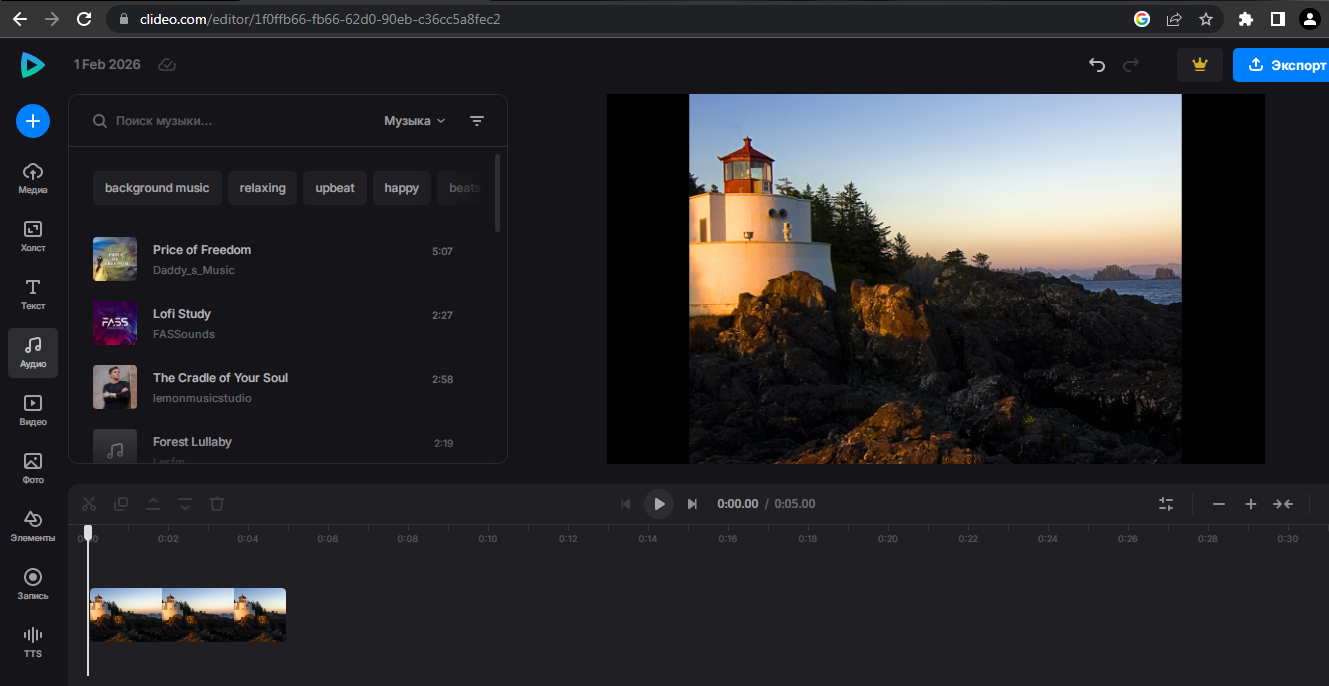Viewport: 1329px width, 686px height.
Task: Switch to the Фото sidebar tab
Action: click(x=33, y=468)
